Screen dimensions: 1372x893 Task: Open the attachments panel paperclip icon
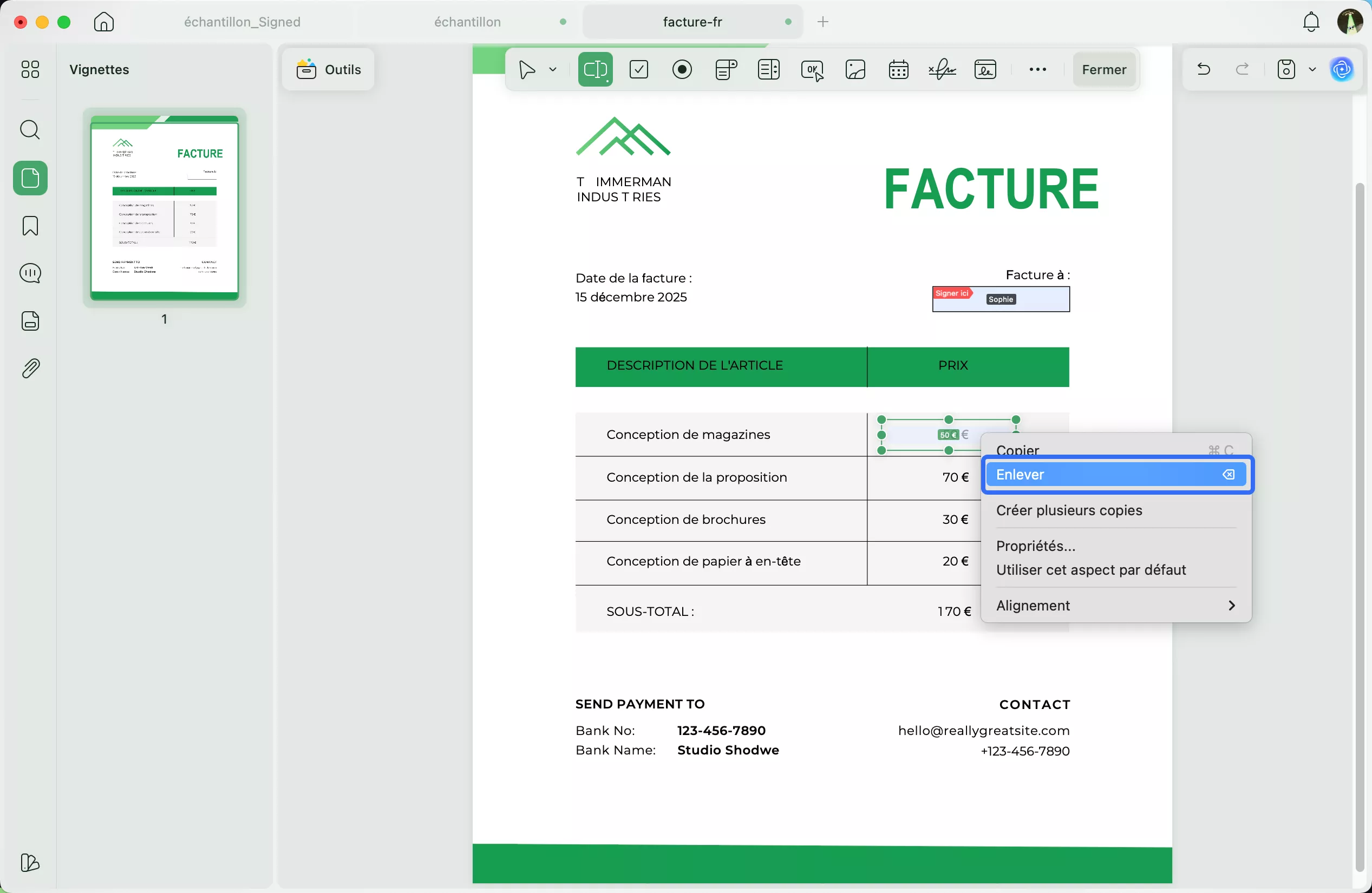(x=30, y=369)
